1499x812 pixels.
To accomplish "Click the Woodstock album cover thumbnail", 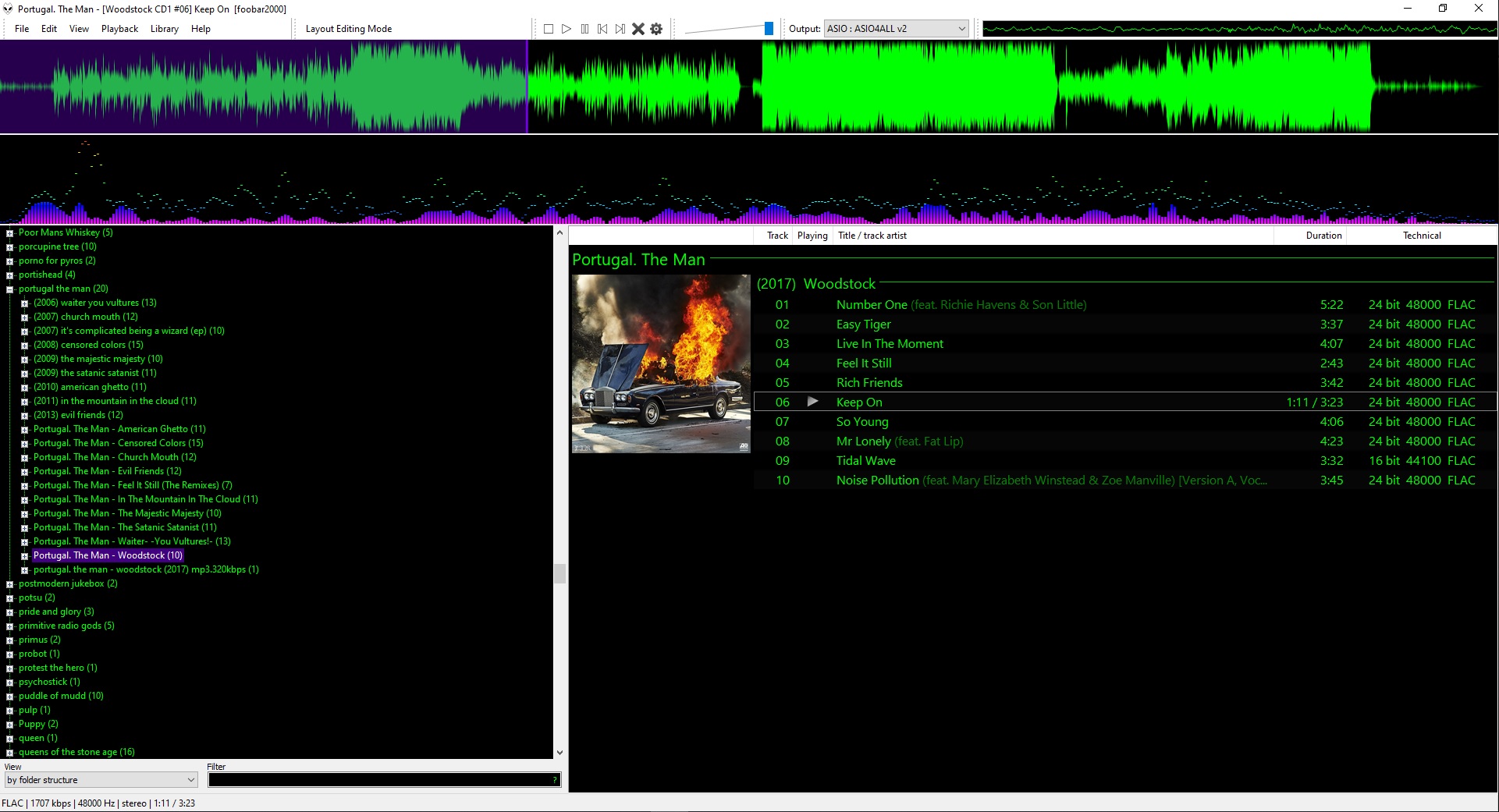I will (660, 363).
